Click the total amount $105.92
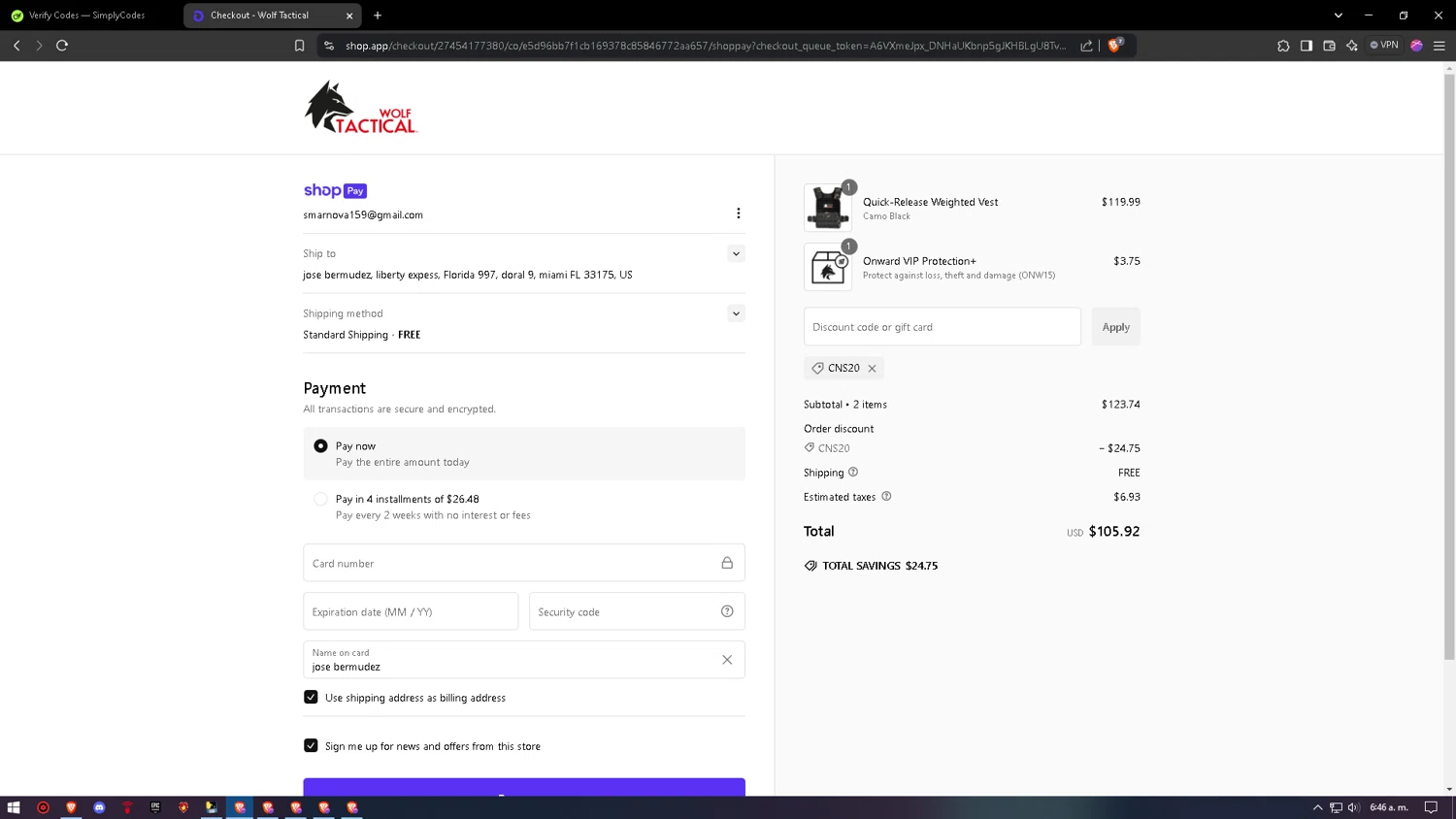 [1114, 532]
